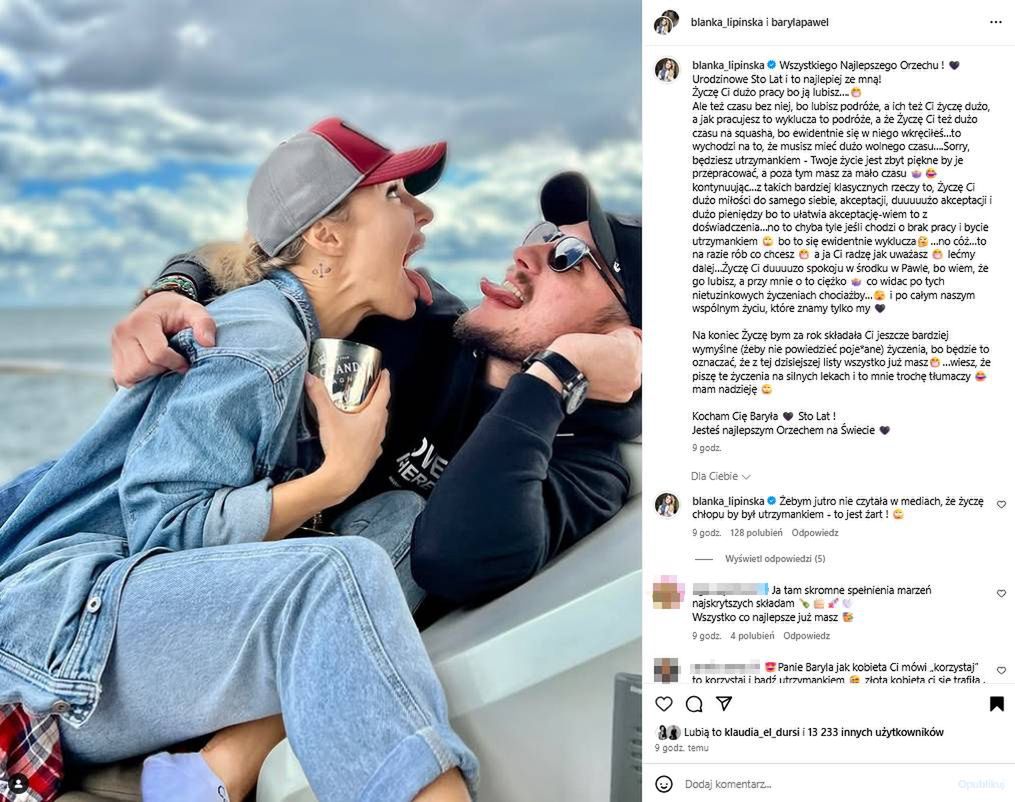Share the post with the paper plane icon
Screen dimensions: 1015x802
pyautogui.click(x=724, y=704)
